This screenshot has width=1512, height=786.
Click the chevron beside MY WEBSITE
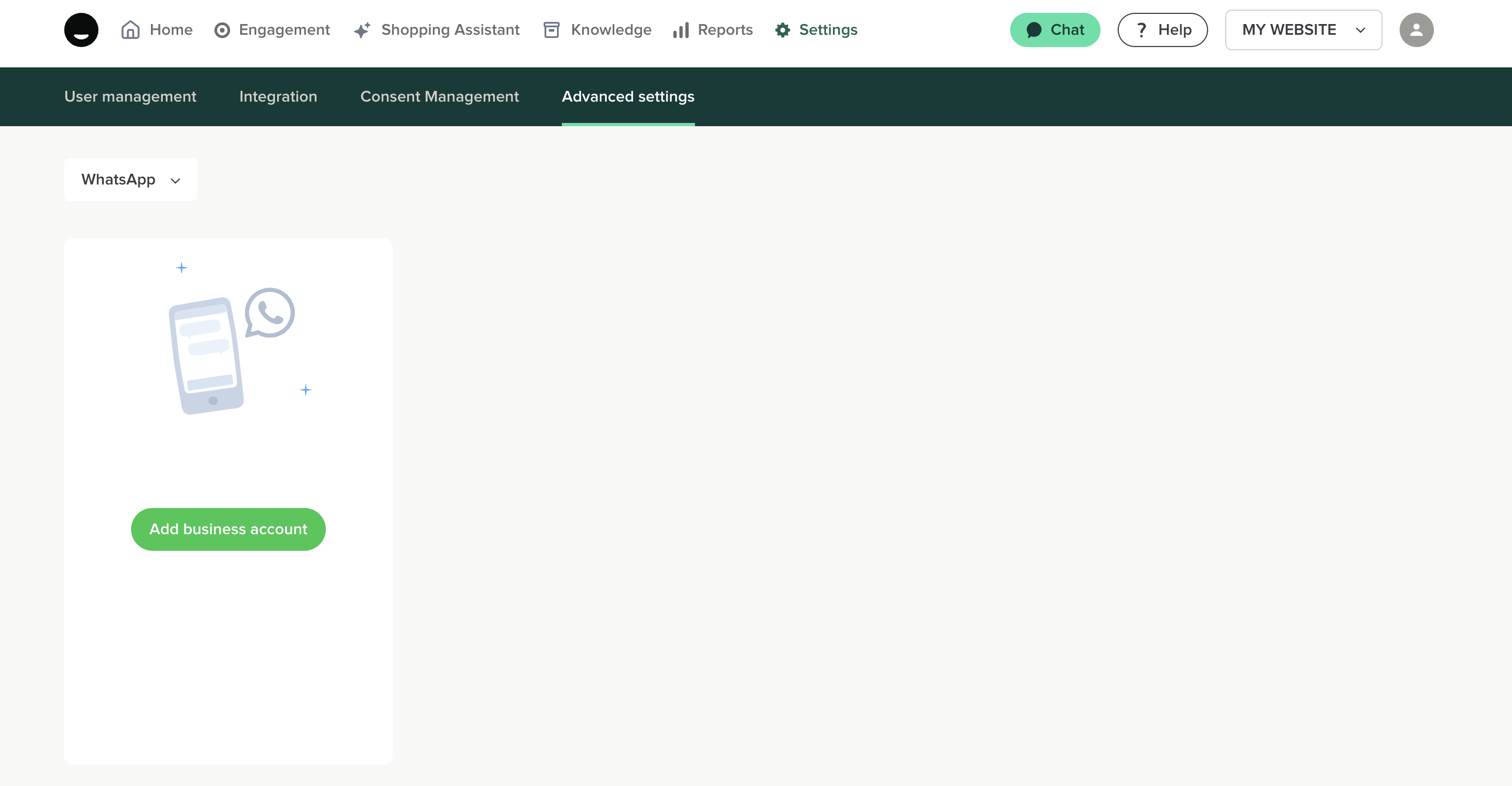[1360, 30]
